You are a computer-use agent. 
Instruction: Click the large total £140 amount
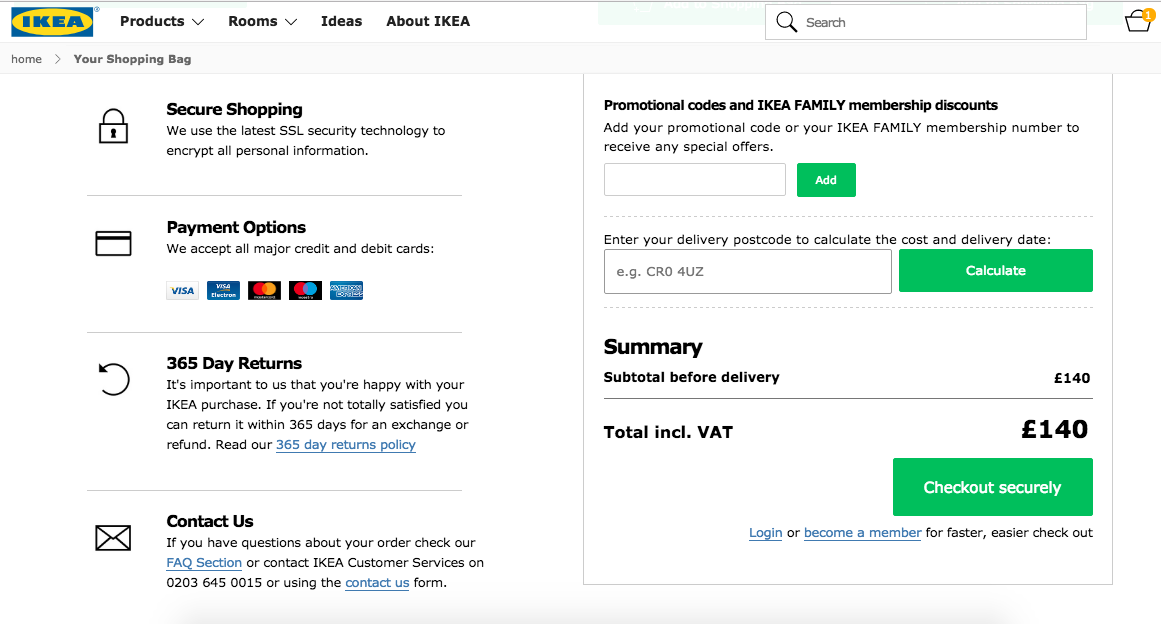click(x=1054, y=429)
